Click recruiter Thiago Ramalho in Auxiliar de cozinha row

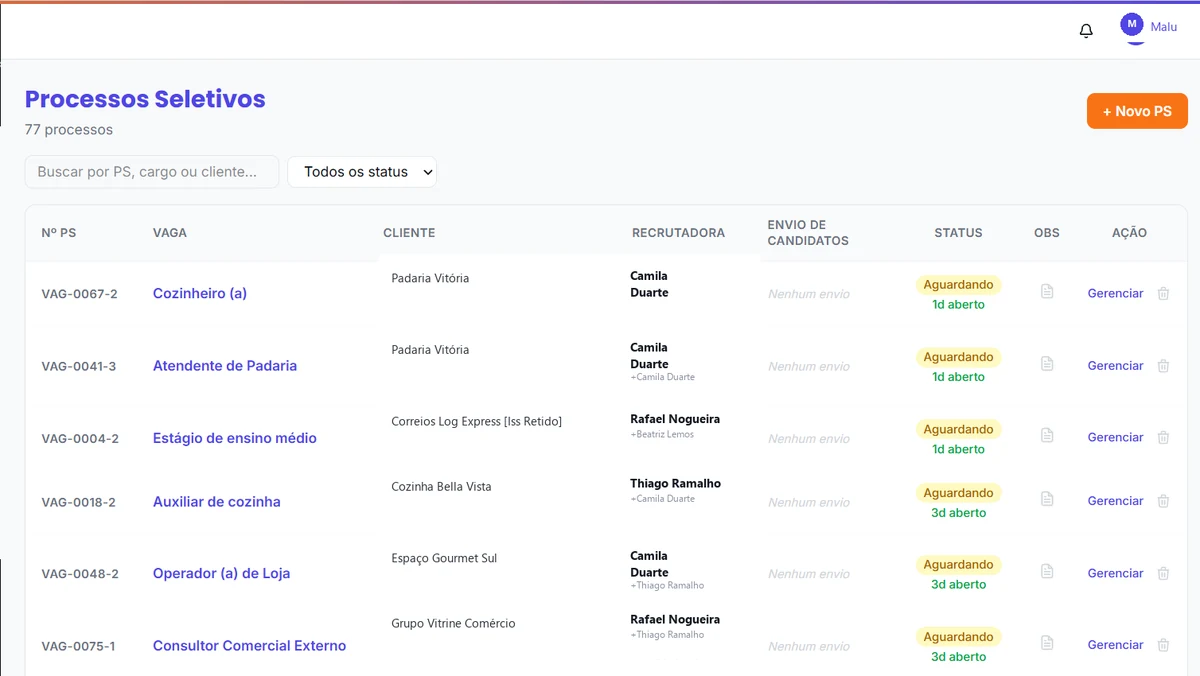[x=675, y=483]
